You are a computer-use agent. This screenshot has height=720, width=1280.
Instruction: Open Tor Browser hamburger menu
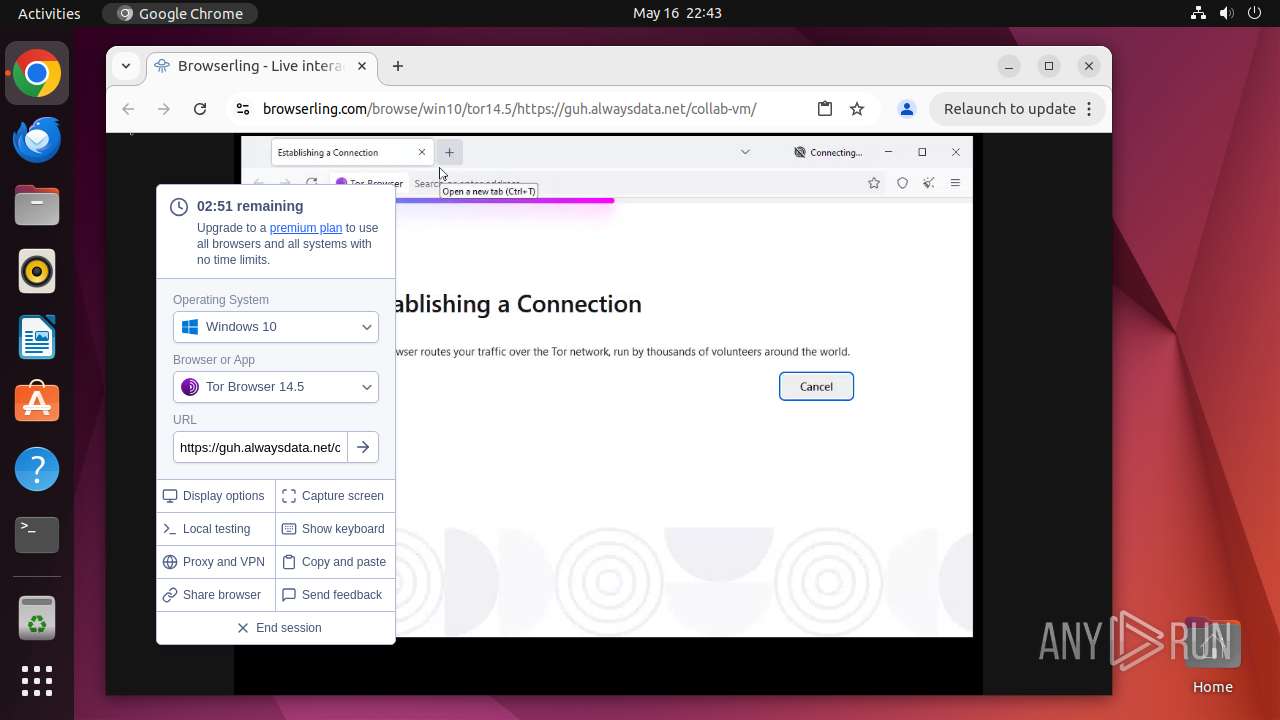click(x=956, y=183)
